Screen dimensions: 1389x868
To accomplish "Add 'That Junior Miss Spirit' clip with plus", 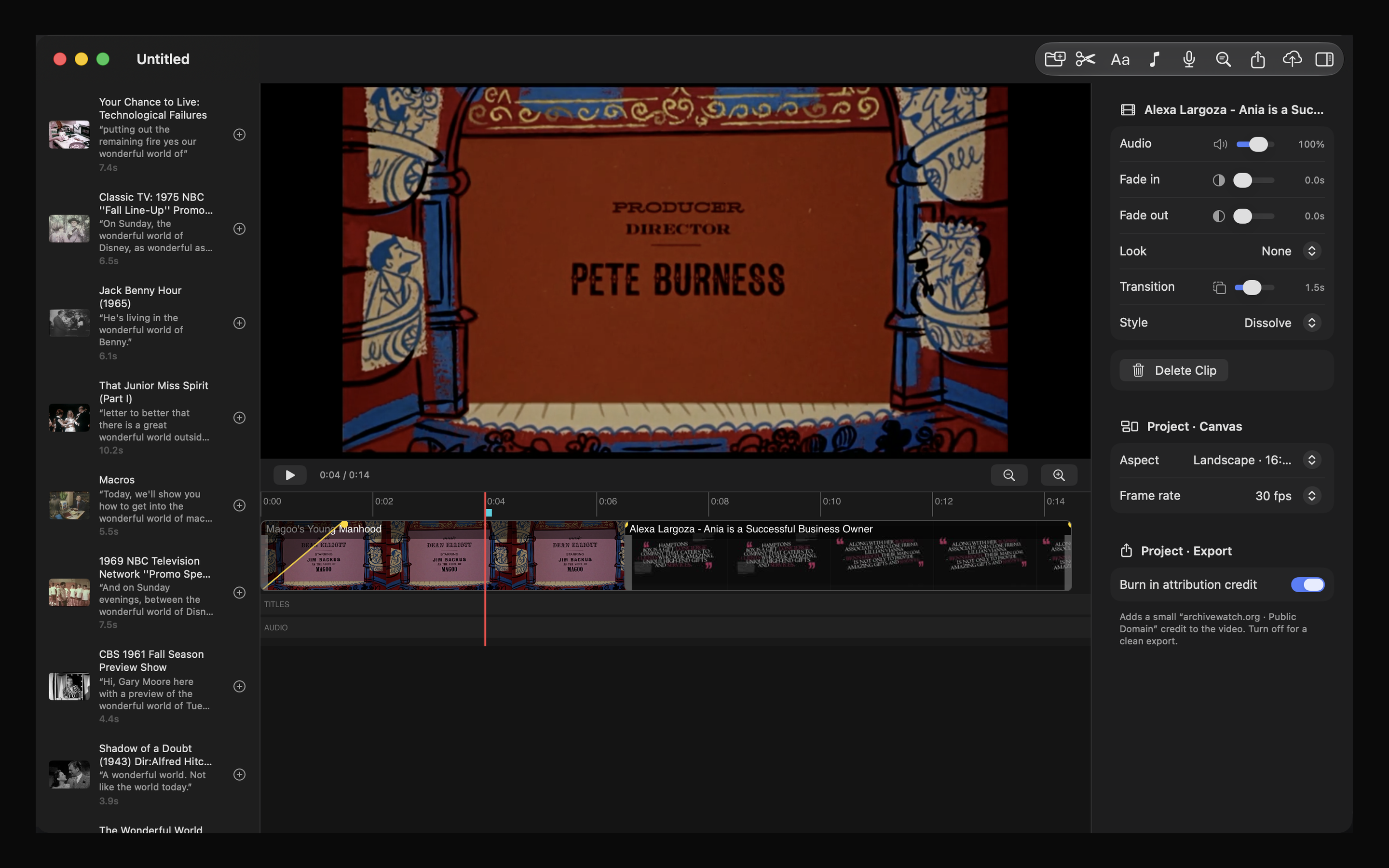I will click(x=239, y=417).
